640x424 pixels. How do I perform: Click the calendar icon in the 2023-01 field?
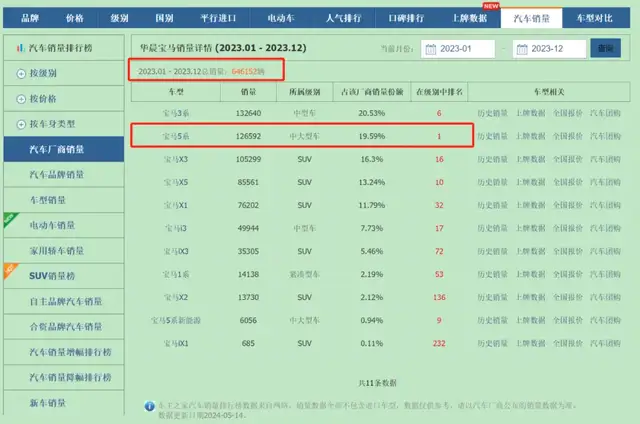click(431, 49)
